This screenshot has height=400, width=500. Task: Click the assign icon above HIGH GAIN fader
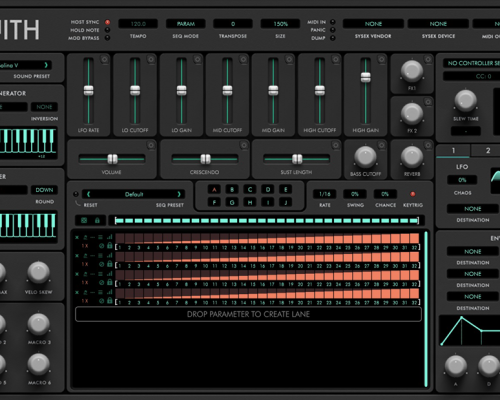pos(381,59)
